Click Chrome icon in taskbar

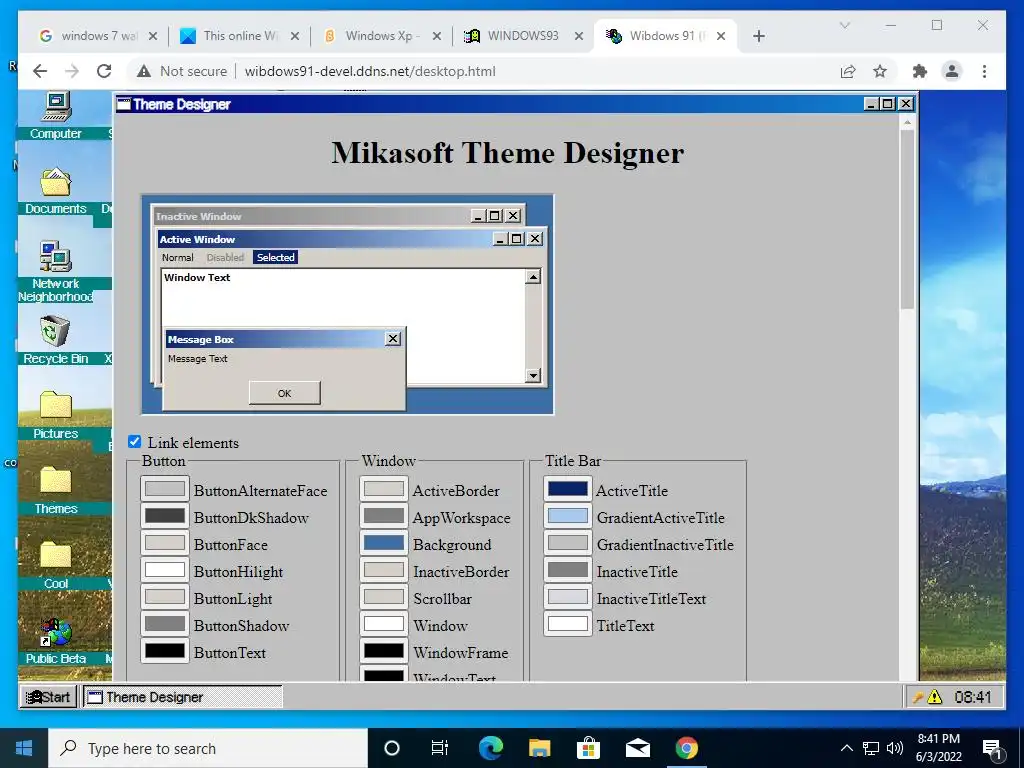(686, 748)
